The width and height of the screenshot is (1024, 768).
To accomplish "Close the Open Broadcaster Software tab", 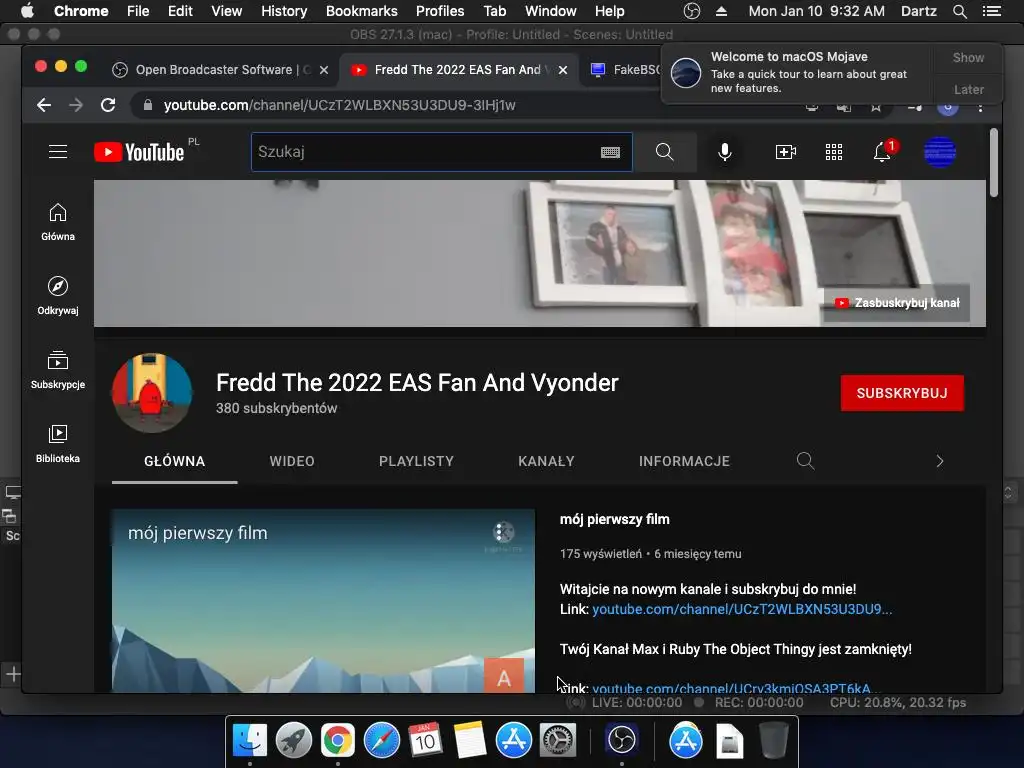I will [324, 70].
